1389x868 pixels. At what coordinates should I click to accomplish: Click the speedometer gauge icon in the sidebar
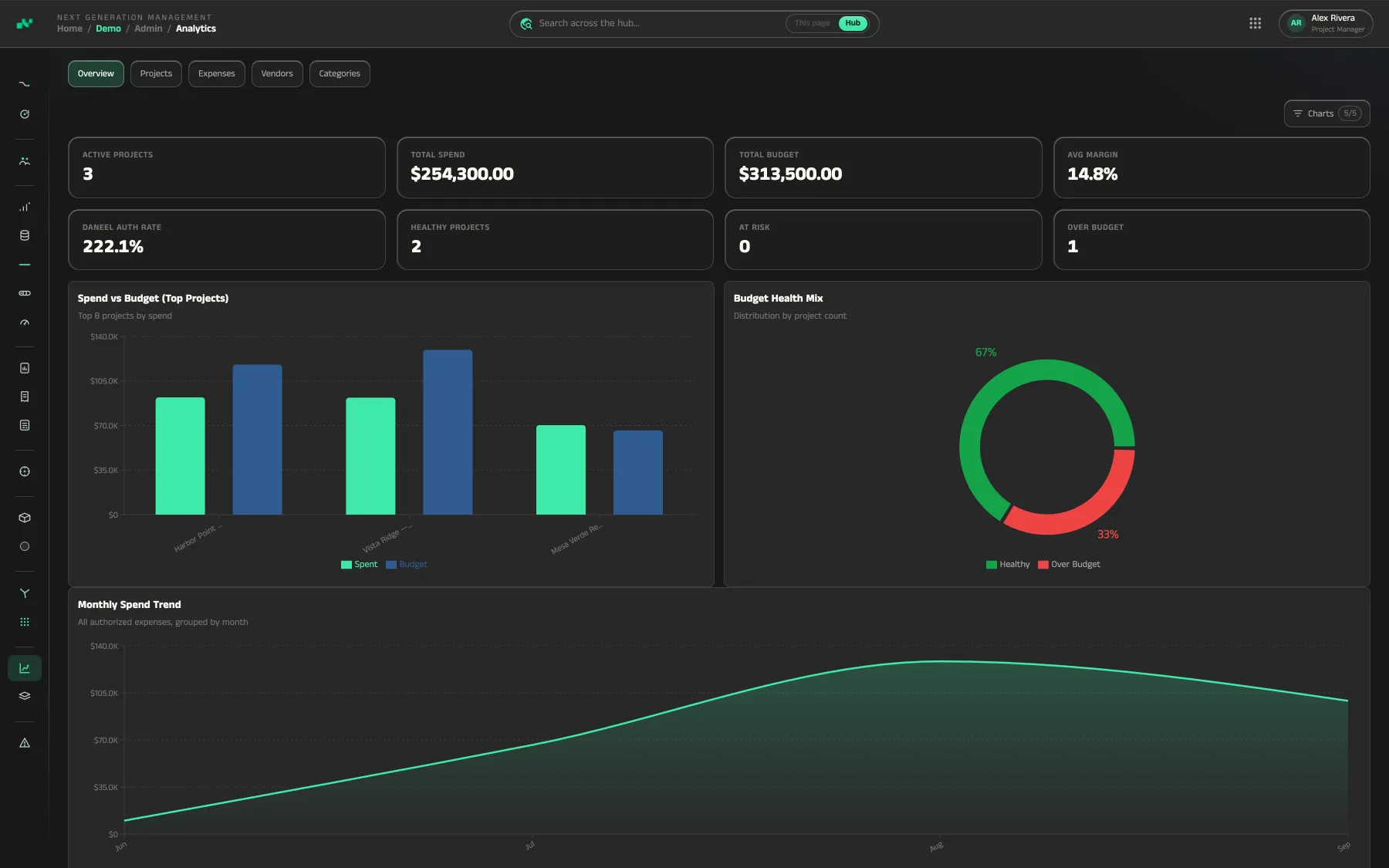(x=25, y=323)
